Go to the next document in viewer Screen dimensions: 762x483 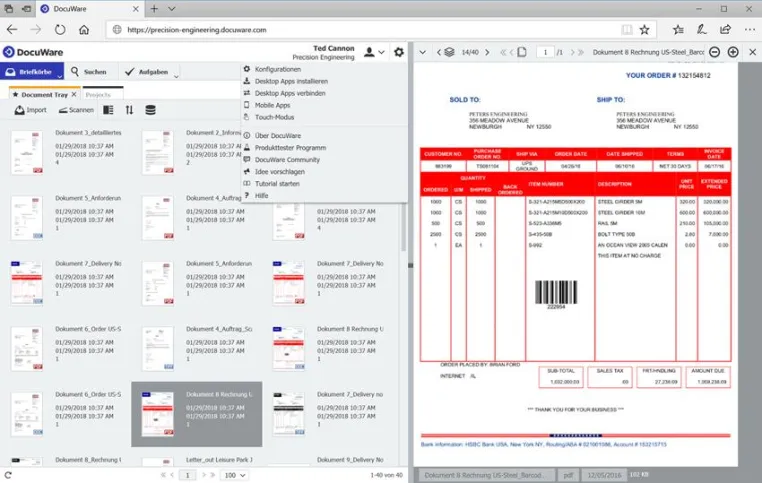pyautogui.click(x=487, y=52)
